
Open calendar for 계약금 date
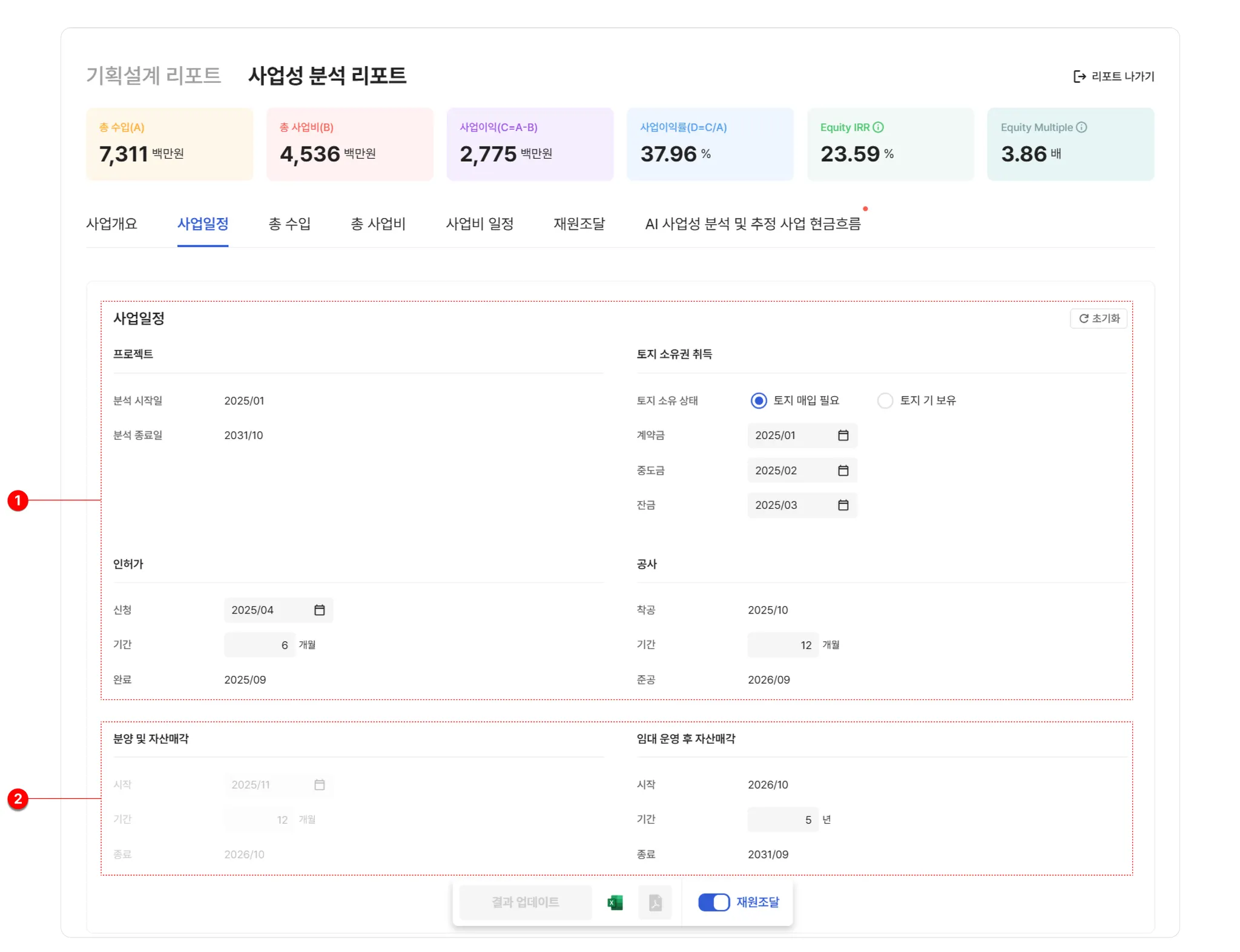(x=843, y=435)
